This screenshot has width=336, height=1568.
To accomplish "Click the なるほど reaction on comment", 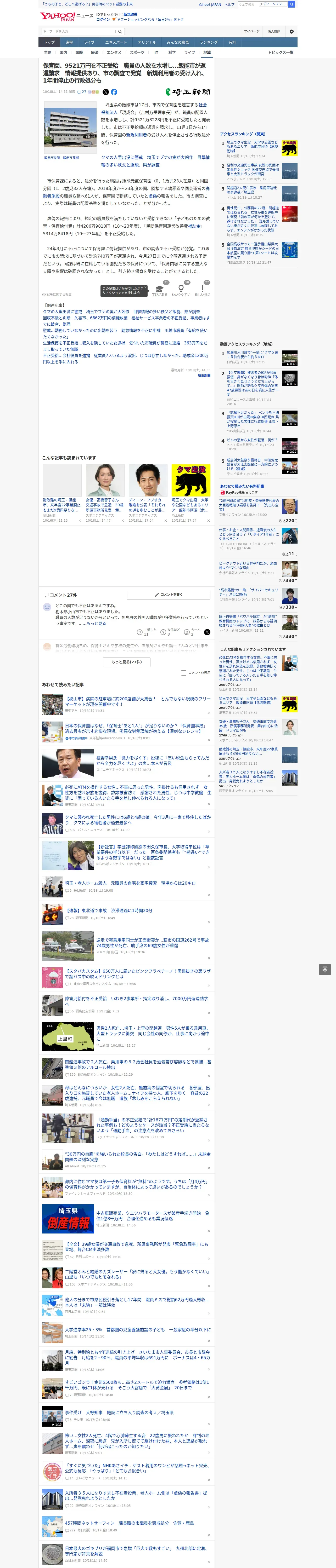I will (170, 632).
